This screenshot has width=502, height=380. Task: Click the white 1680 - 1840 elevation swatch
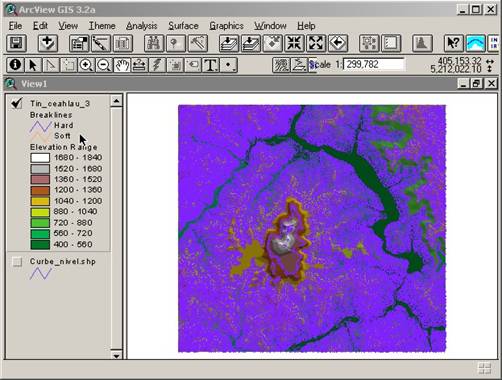40,158
